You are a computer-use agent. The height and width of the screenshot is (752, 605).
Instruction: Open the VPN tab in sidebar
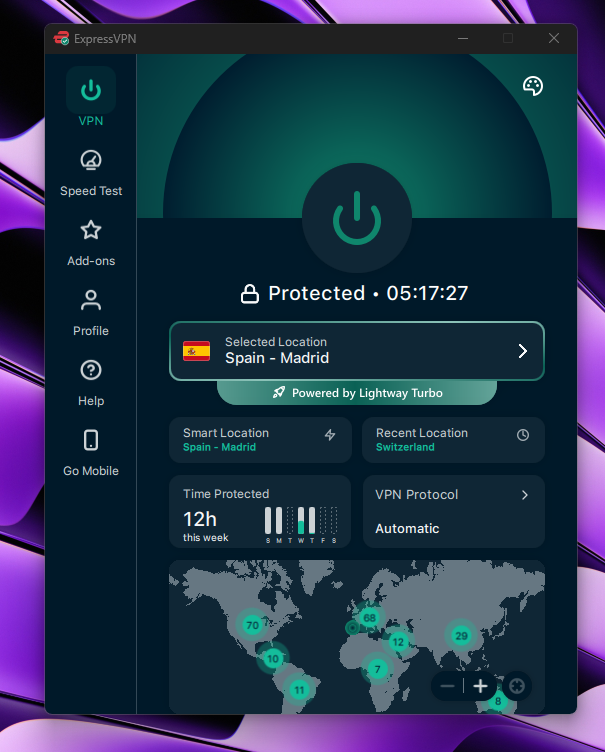click(91, 97)
